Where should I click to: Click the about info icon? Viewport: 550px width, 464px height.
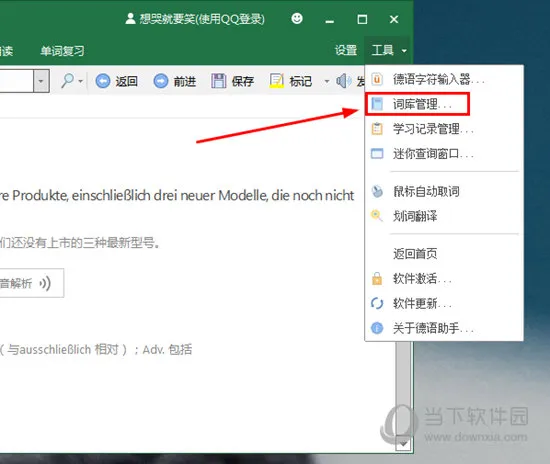pyautogui.click(x=377, y=328)
